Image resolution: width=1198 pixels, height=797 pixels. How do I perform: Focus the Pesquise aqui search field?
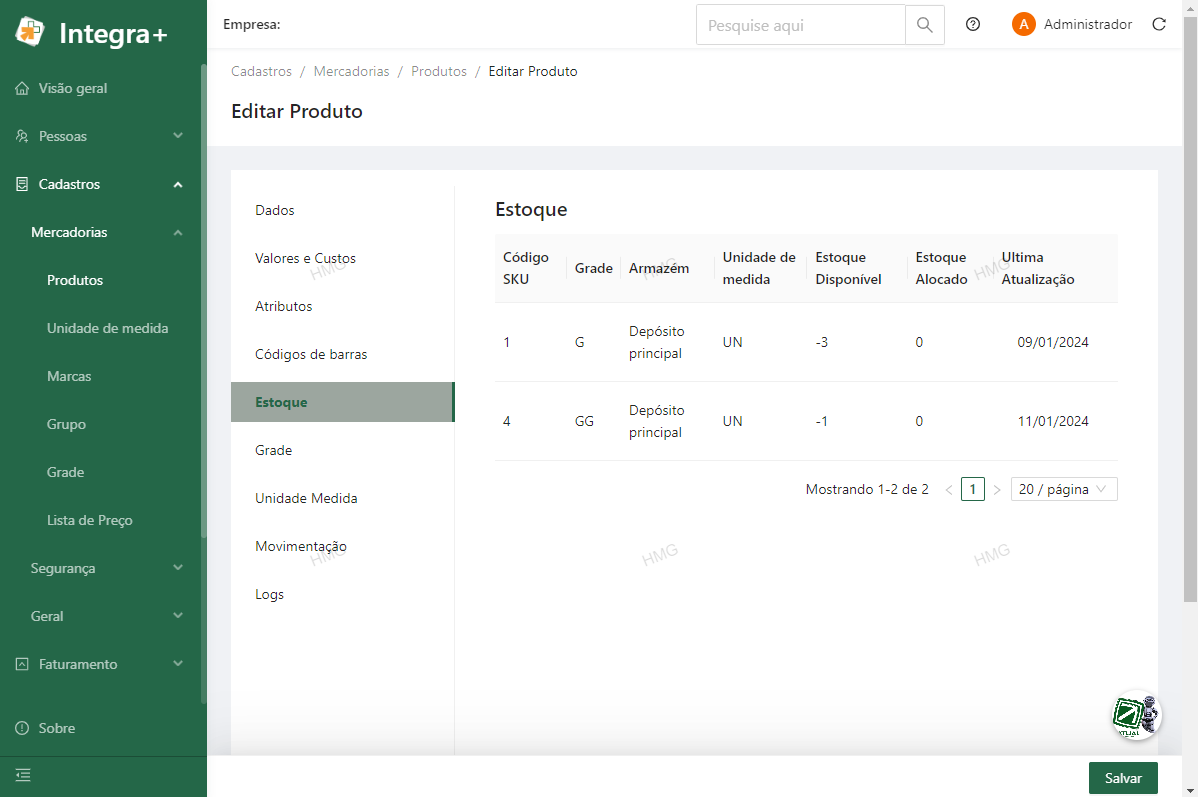coord(801,24)
